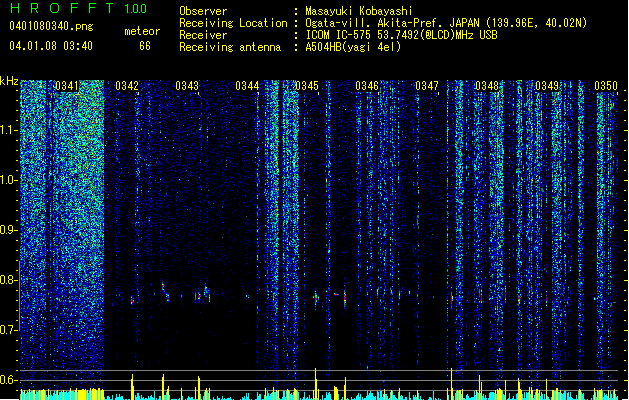The width and height of the screenshot is (629, 400).
Task: Click the 1.1 kHz axis tick label
Action: [x=9, y=130]
